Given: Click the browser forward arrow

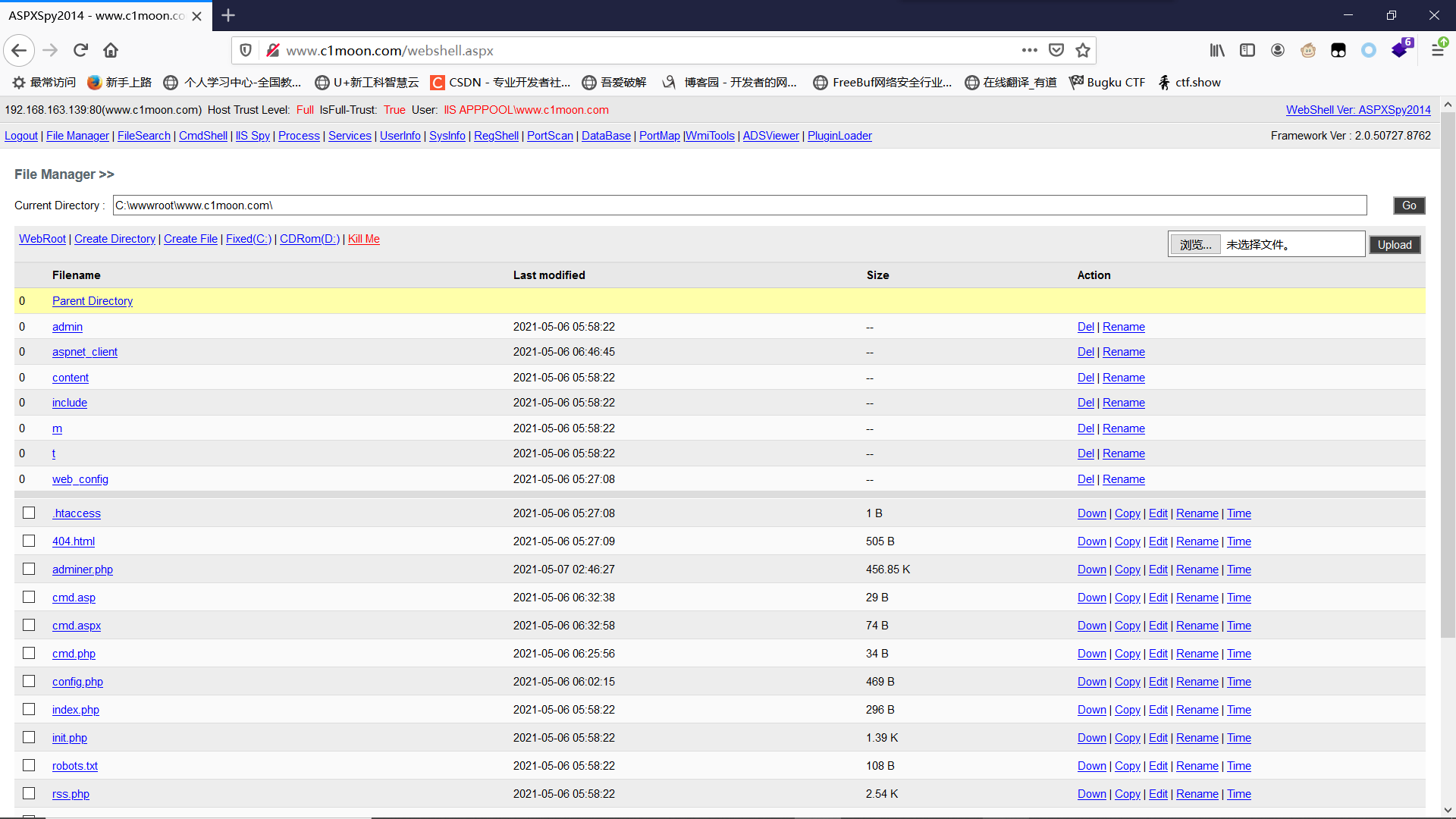Looking at the screenshot, I should pos(50,50).
